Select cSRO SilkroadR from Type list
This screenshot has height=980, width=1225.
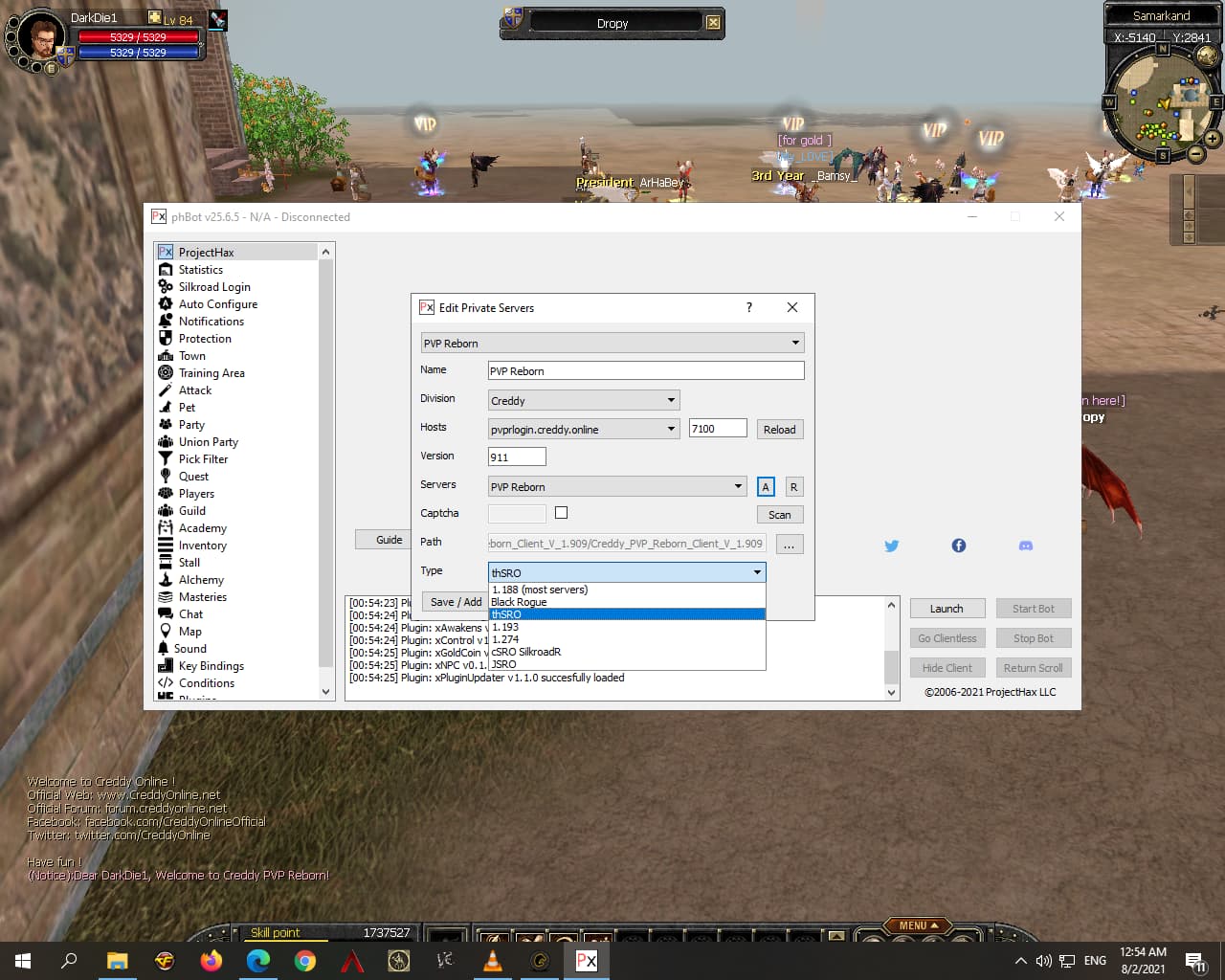[526, 652]
